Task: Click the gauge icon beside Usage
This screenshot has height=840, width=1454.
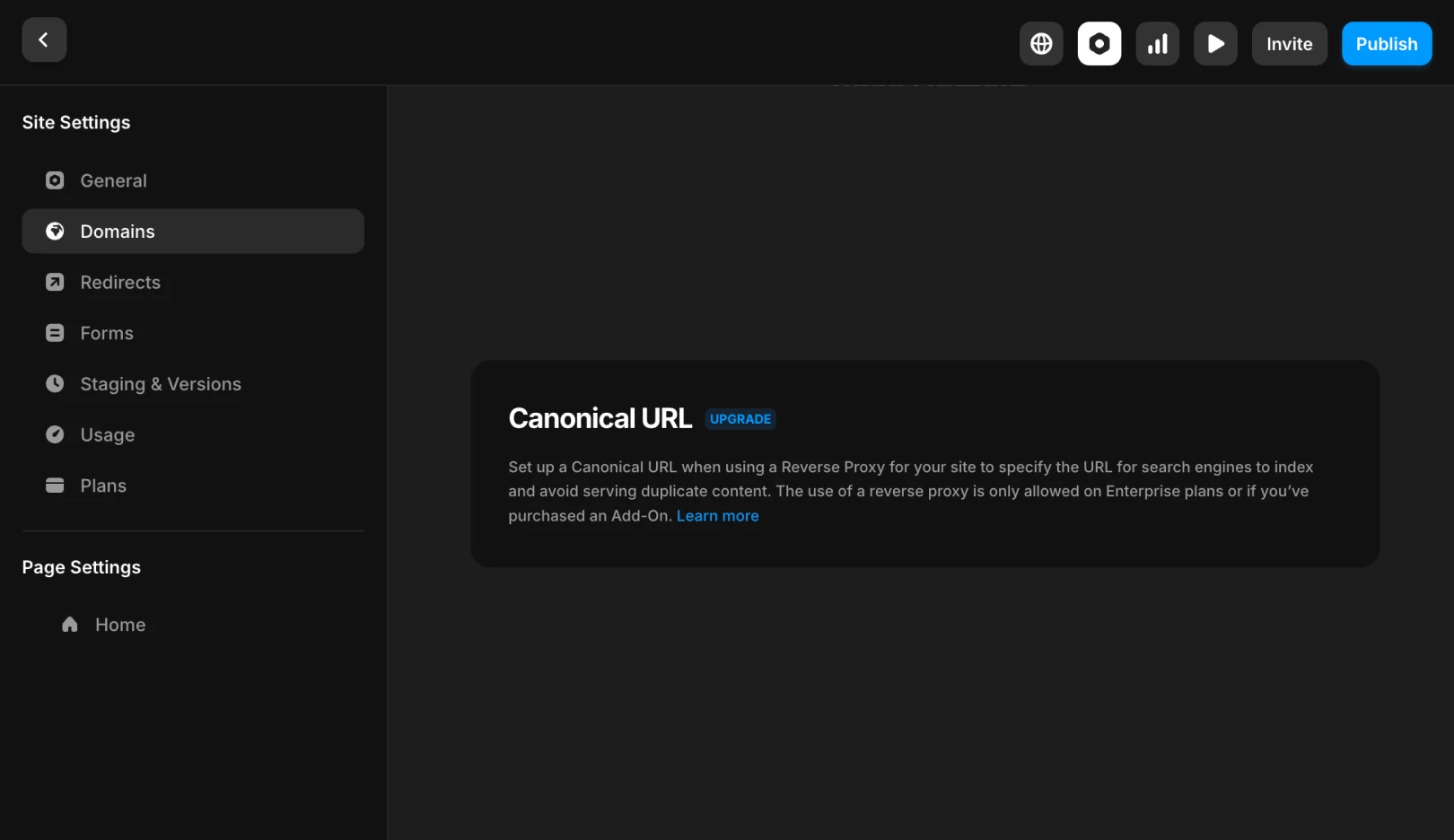Action: 55,434
